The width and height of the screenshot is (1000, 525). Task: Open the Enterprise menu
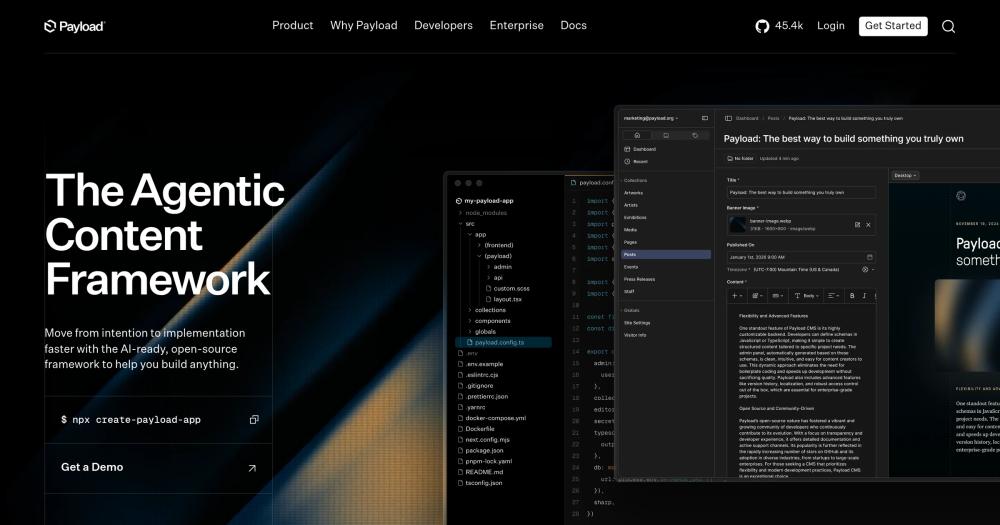(x=517, y=26)
